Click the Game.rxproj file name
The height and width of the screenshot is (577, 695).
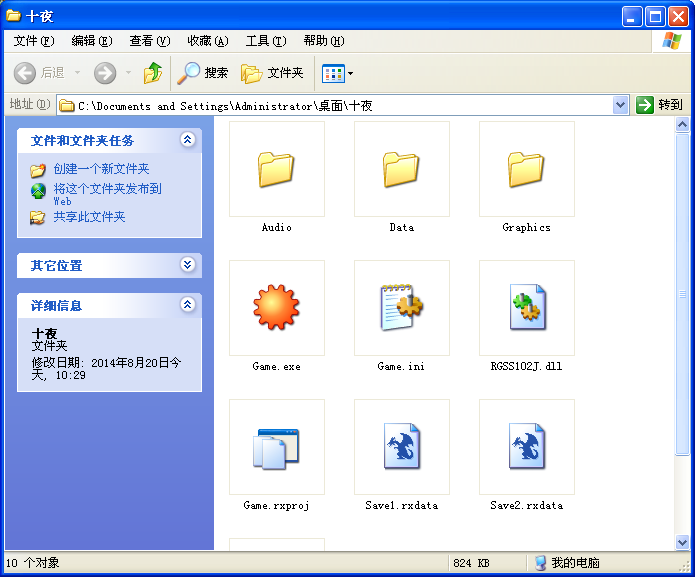[x=277, y=506]
